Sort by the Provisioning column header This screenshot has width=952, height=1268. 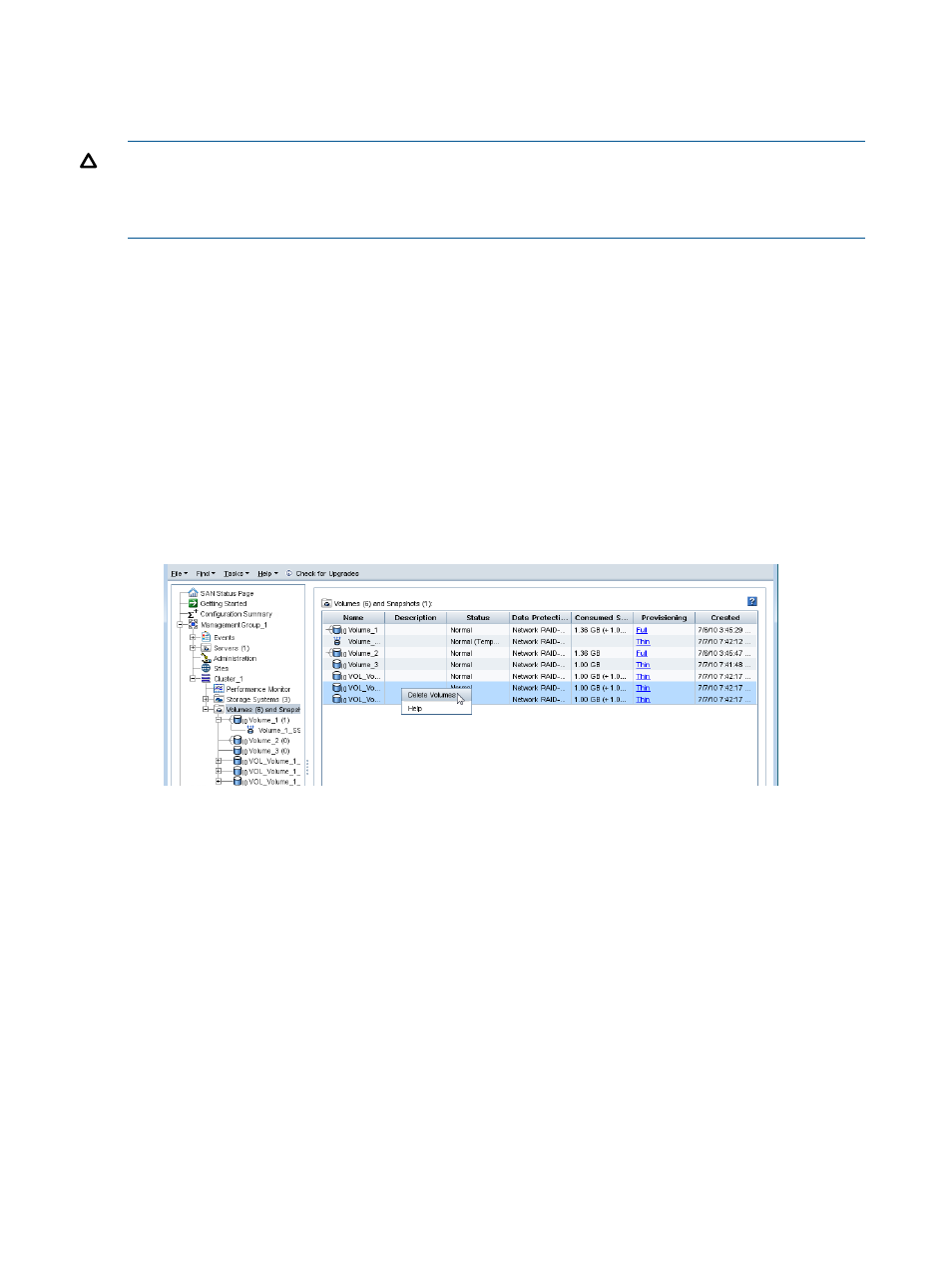[664, 618]
